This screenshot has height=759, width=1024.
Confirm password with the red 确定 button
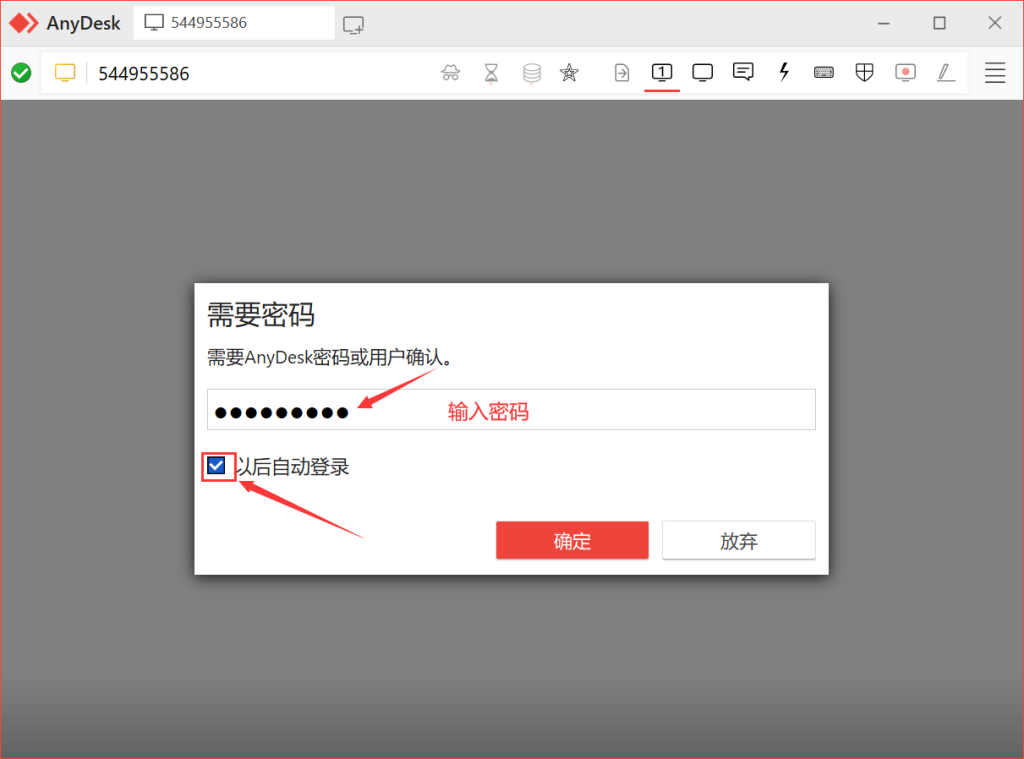pos(572,540)
